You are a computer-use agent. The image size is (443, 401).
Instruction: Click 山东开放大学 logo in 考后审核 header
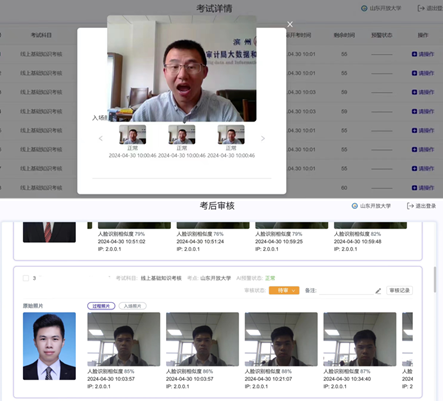click(x=355, y=206)
